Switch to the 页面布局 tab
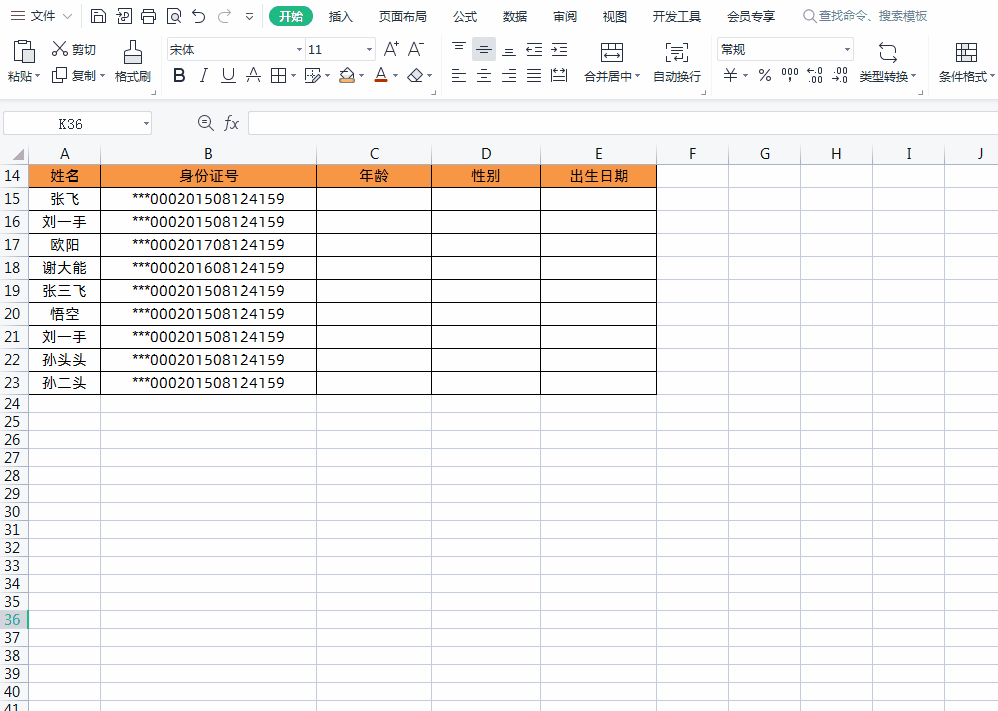The width and height of the screenshot is (998, 711). [x=403, y=17]
